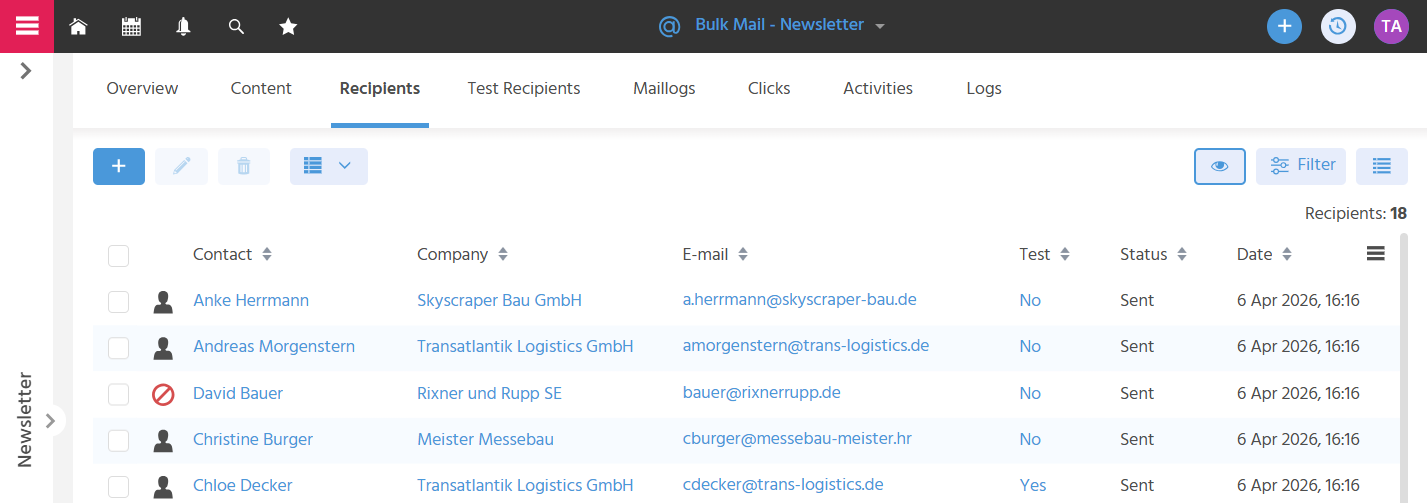Sort by Company column arrows
The image size is (1427, 503).
click(503, 254)
